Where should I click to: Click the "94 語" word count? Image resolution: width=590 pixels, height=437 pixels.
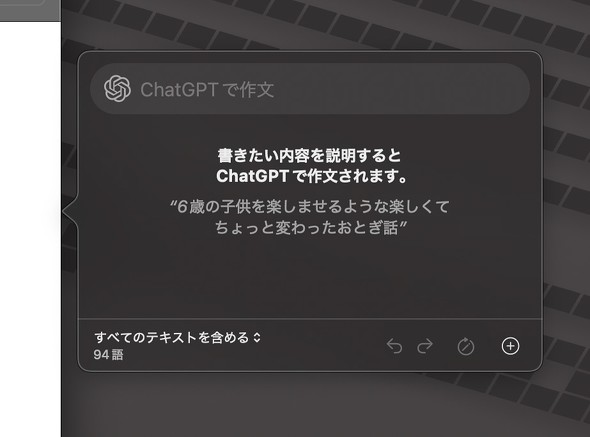(108, 355)
